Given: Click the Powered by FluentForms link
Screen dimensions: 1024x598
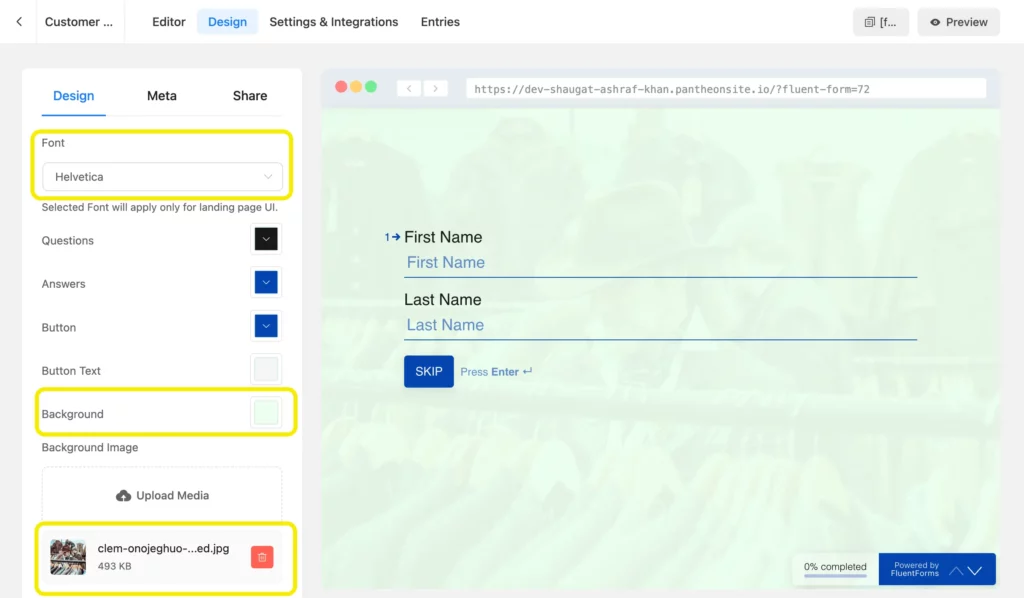Looking at the screenshot, I should [914, 569].
